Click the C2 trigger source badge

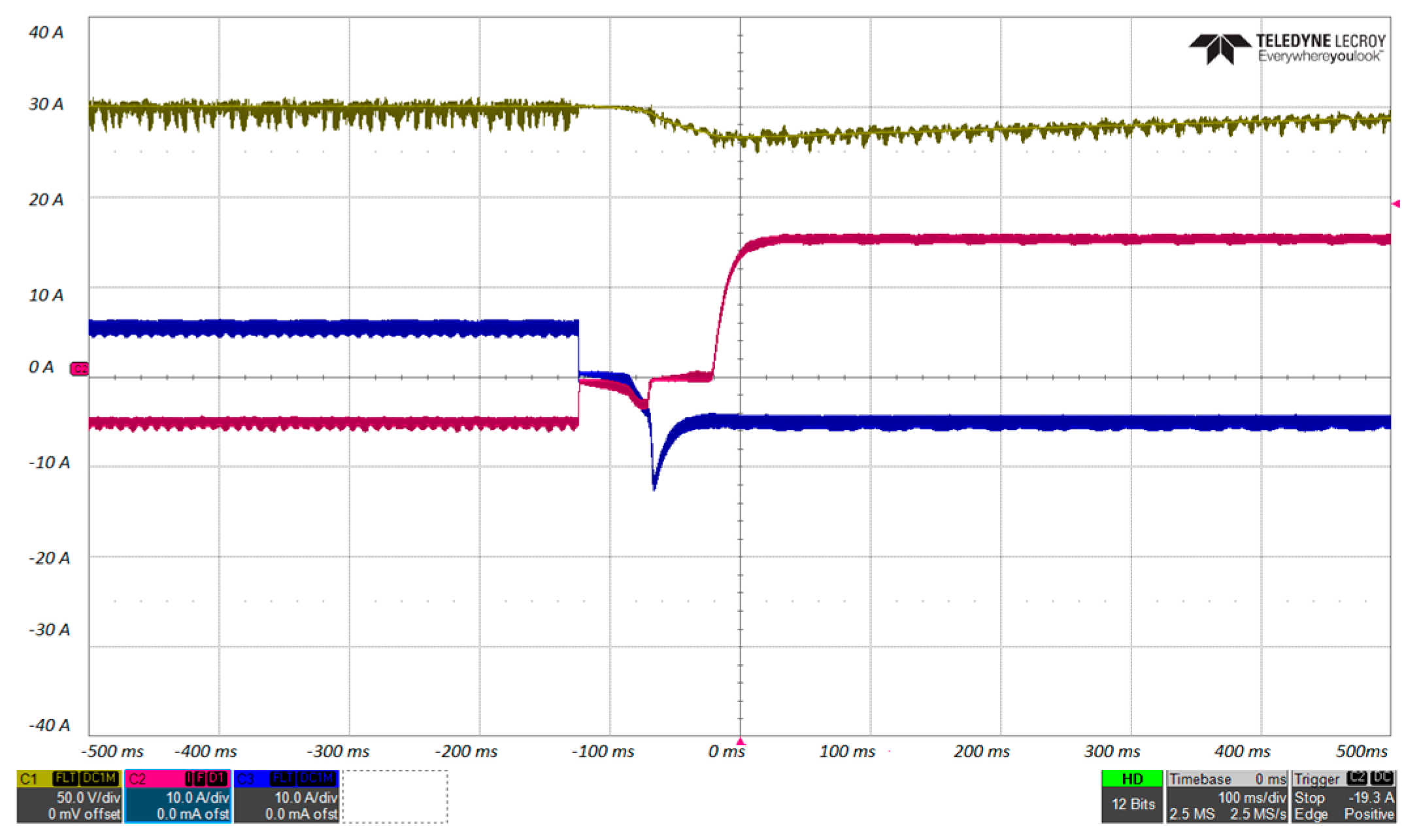pyautogui.click(x=1358, y=779)
